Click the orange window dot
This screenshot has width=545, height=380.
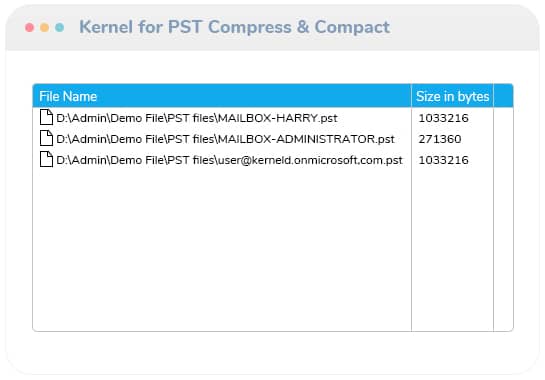tap(44, 27)
